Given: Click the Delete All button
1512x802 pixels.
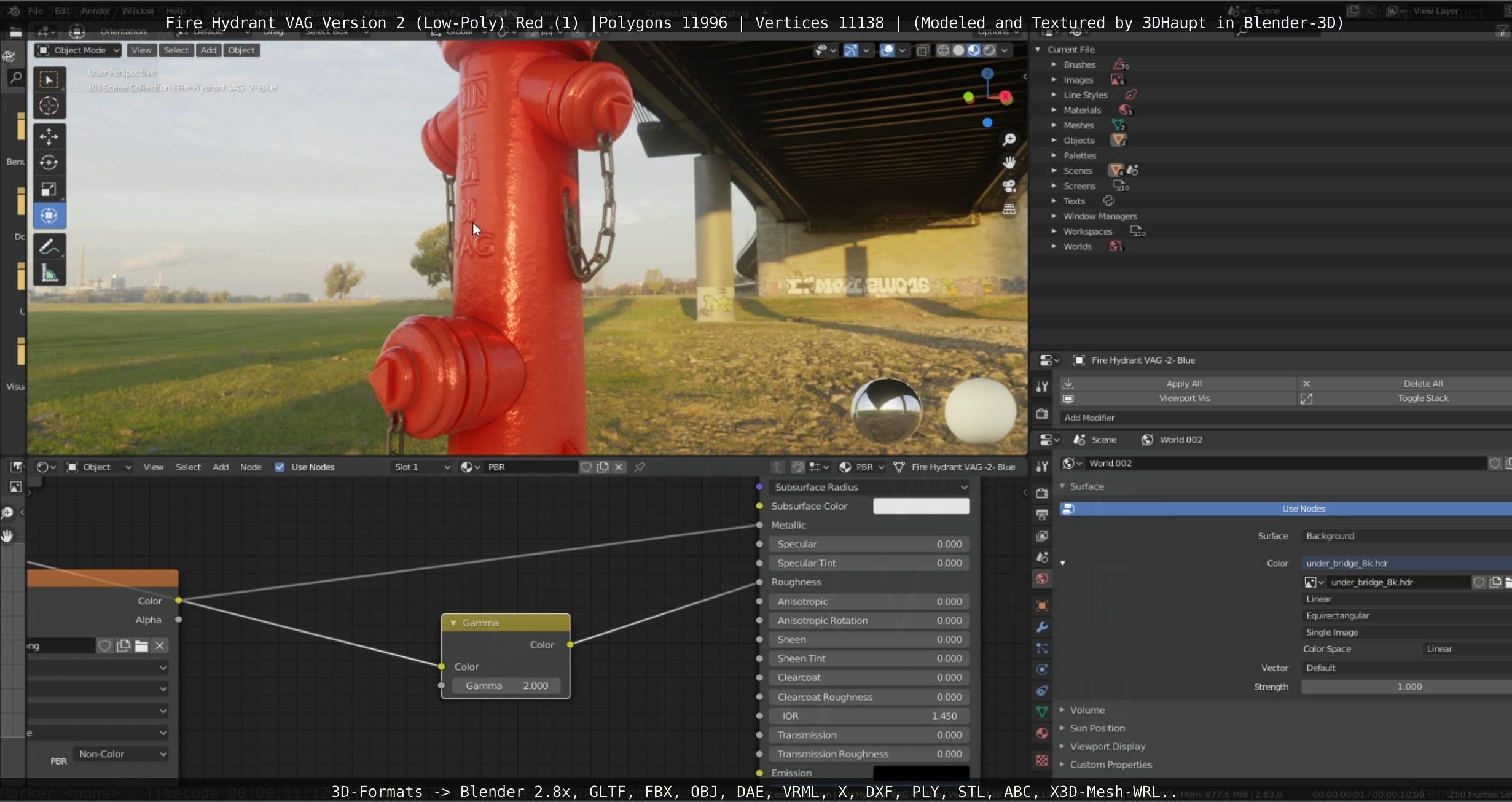Looking at the screenshot, I should click(1406, 383).
